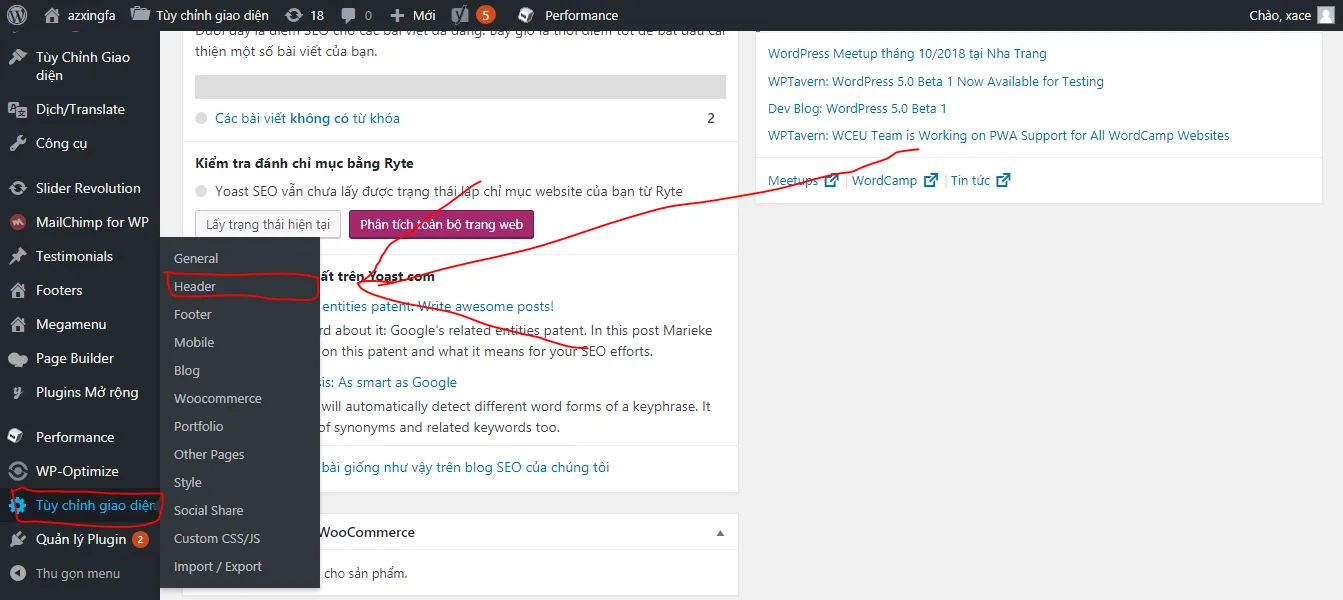Click the cube icon beside sidebar Performance
Viewport: 1343px width, 600px height.
[17, 437]
